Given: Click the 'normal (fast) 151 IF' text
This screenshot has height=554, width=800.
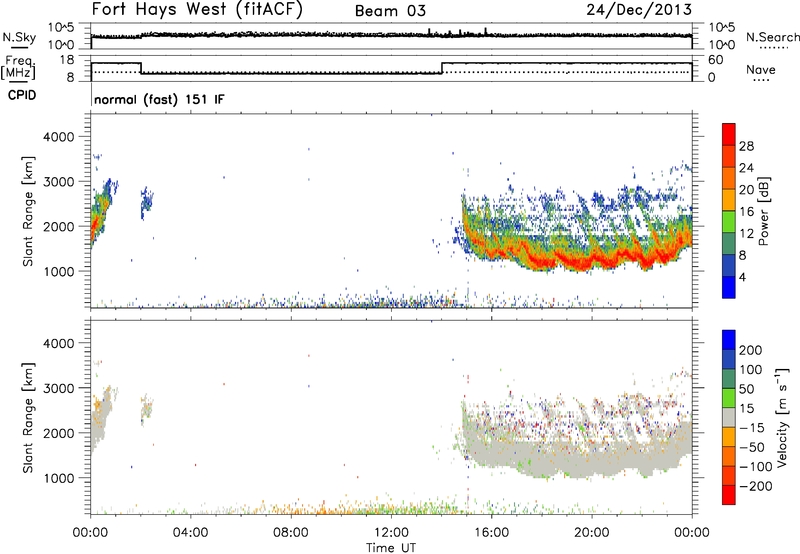Looking at the screenshot, I should click(159, 99).
